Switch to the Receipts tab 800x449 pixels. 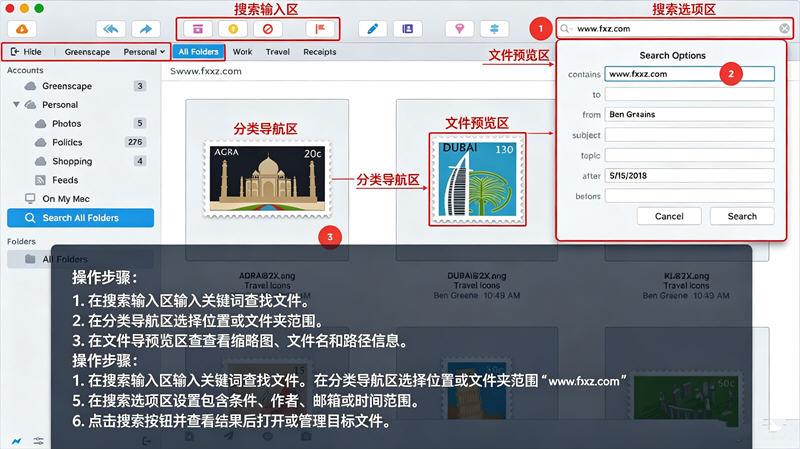click(320, 52)
